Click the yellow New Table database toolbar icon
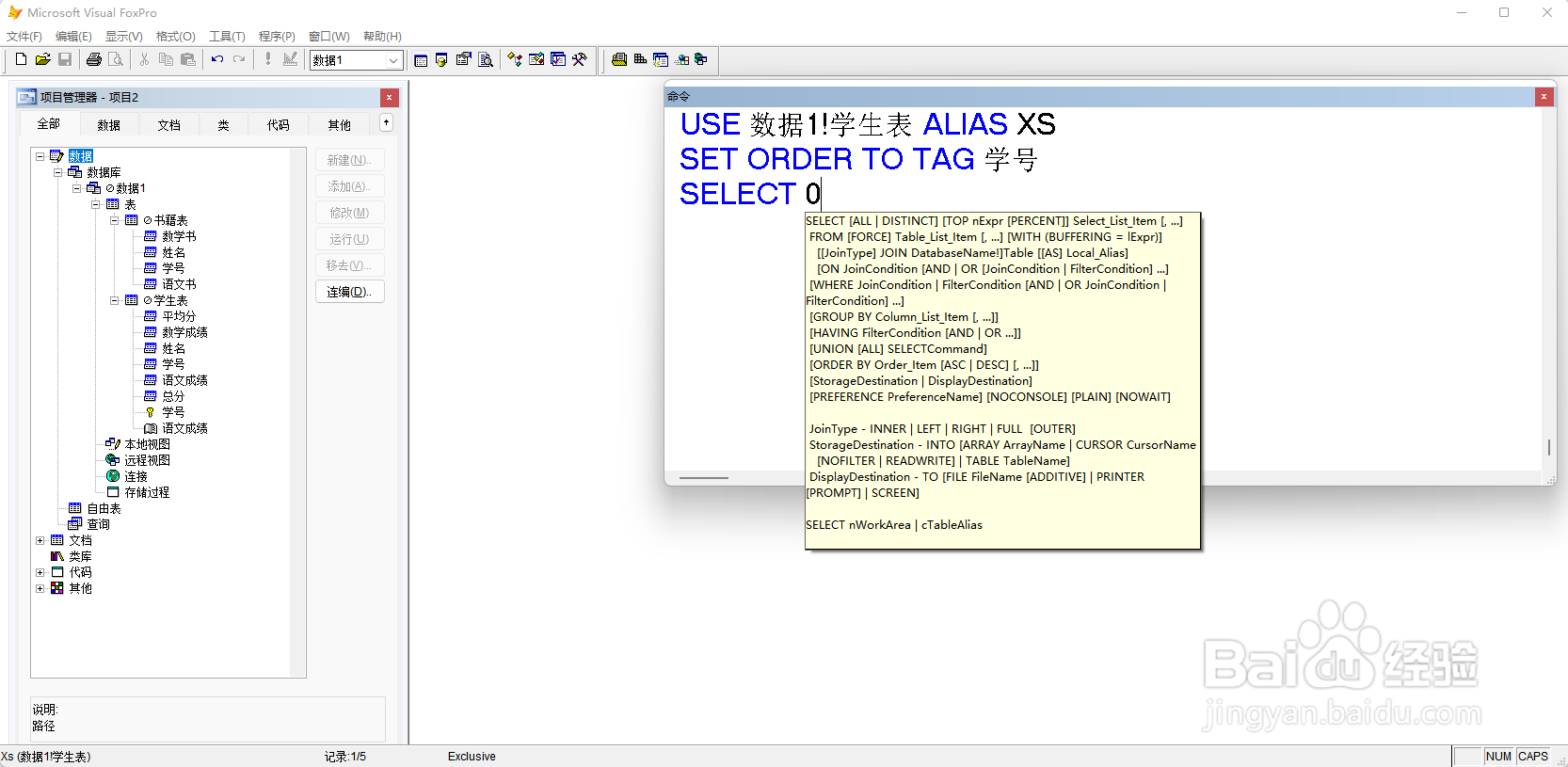1568x767 pixels. pyautogui.click(x=619, y=59)
